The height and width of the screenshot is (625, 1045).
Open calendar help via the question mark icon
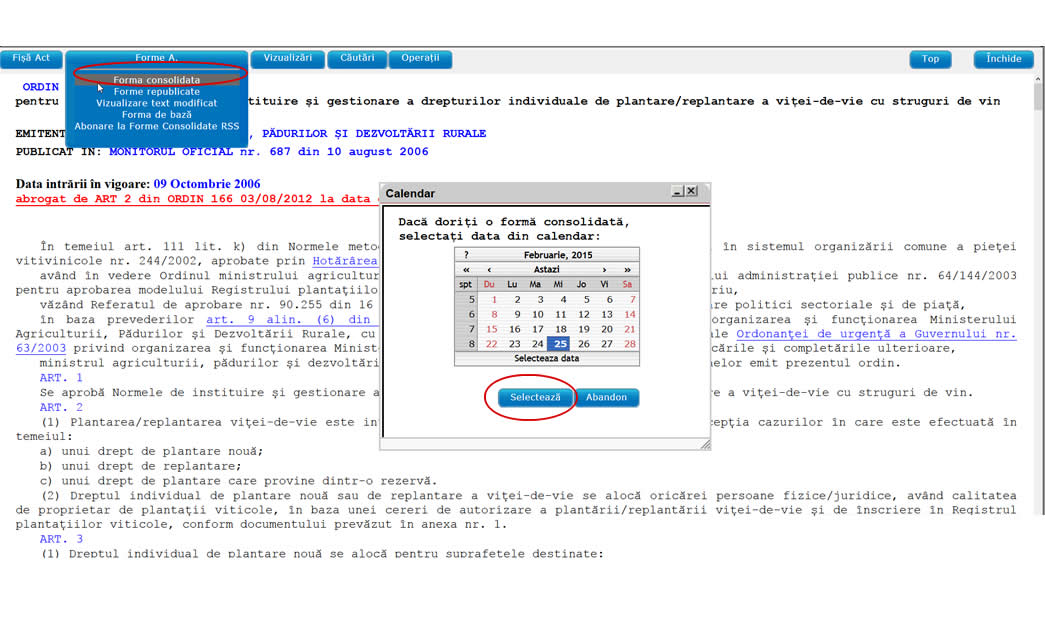click(x=466, y=253)
